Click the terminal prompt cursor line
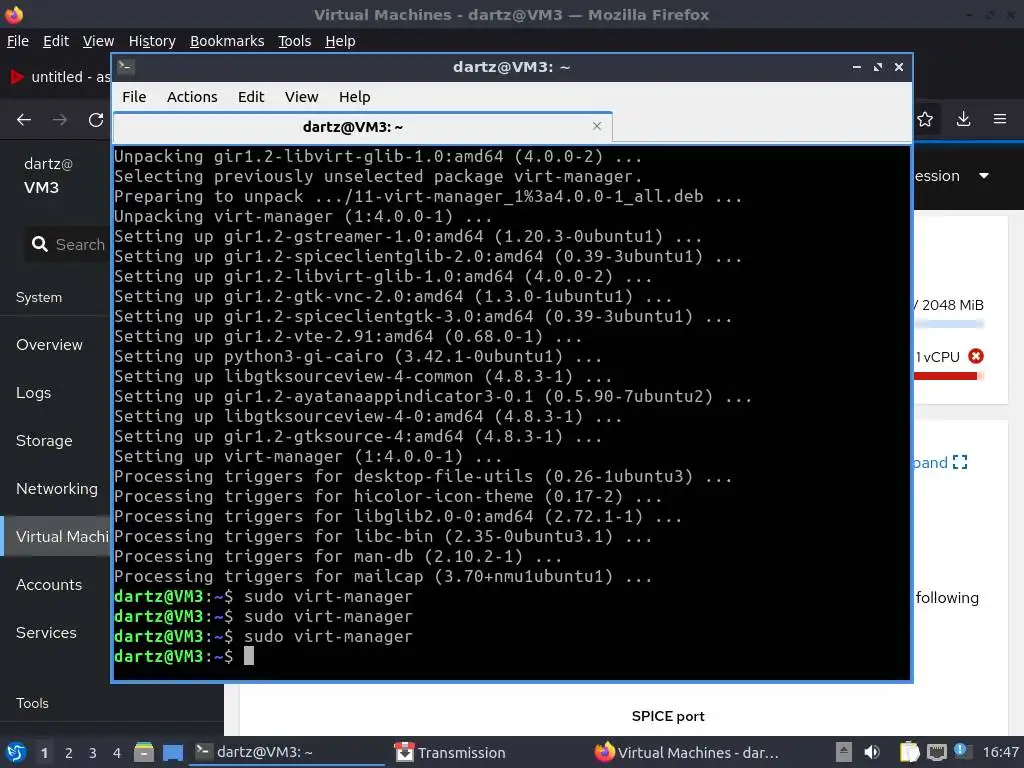 [249, 656]
